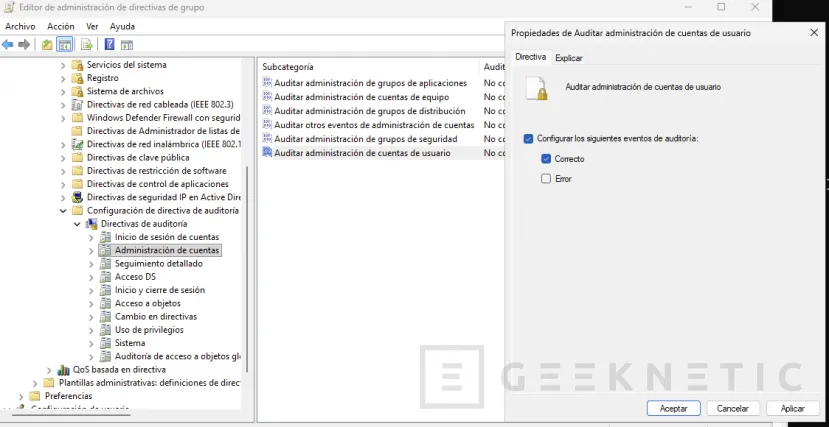The image size is (829, 427).
Task: Open the Ver menu
Action: pos(93,26)
